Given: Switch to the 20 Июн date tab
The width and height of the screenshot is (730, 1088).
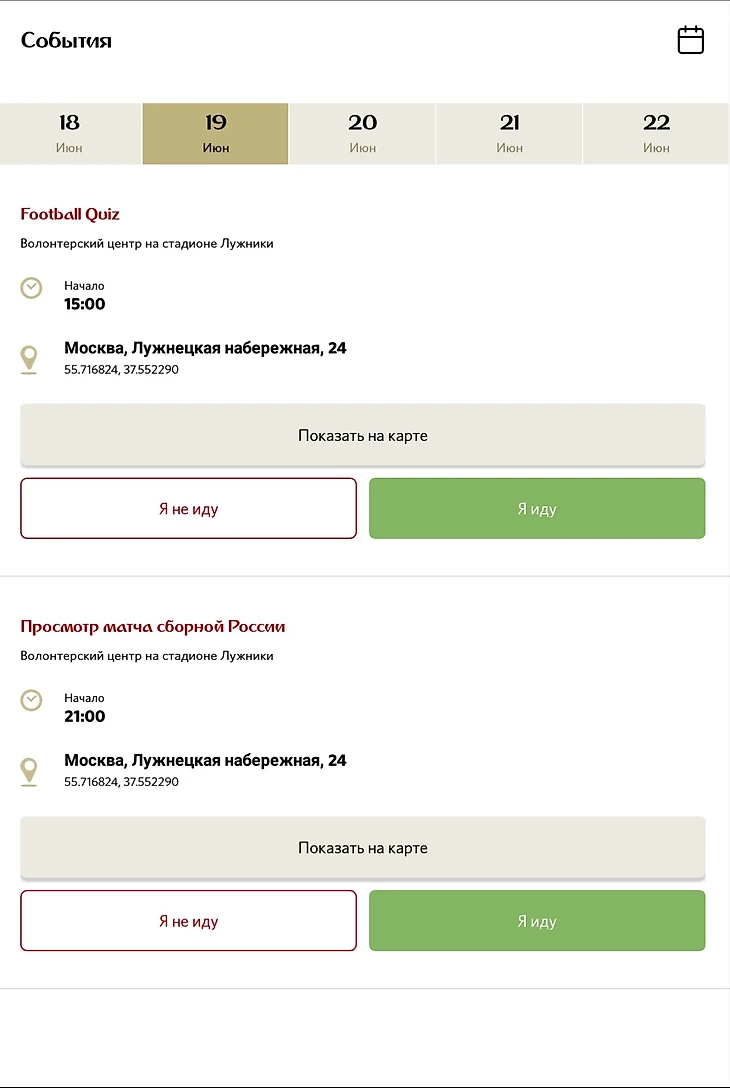Looking at the screenshot, I should coord(362,133).
